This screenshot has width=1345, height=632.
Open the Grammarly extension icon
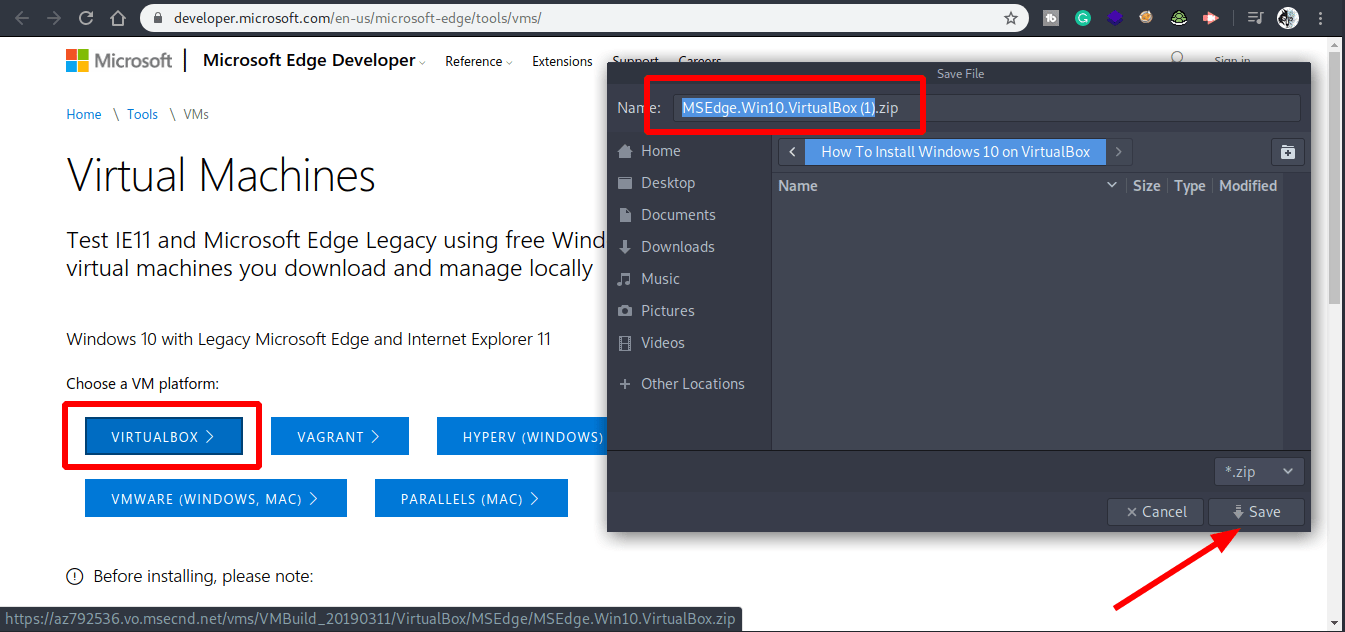(x=1083, y=18)
